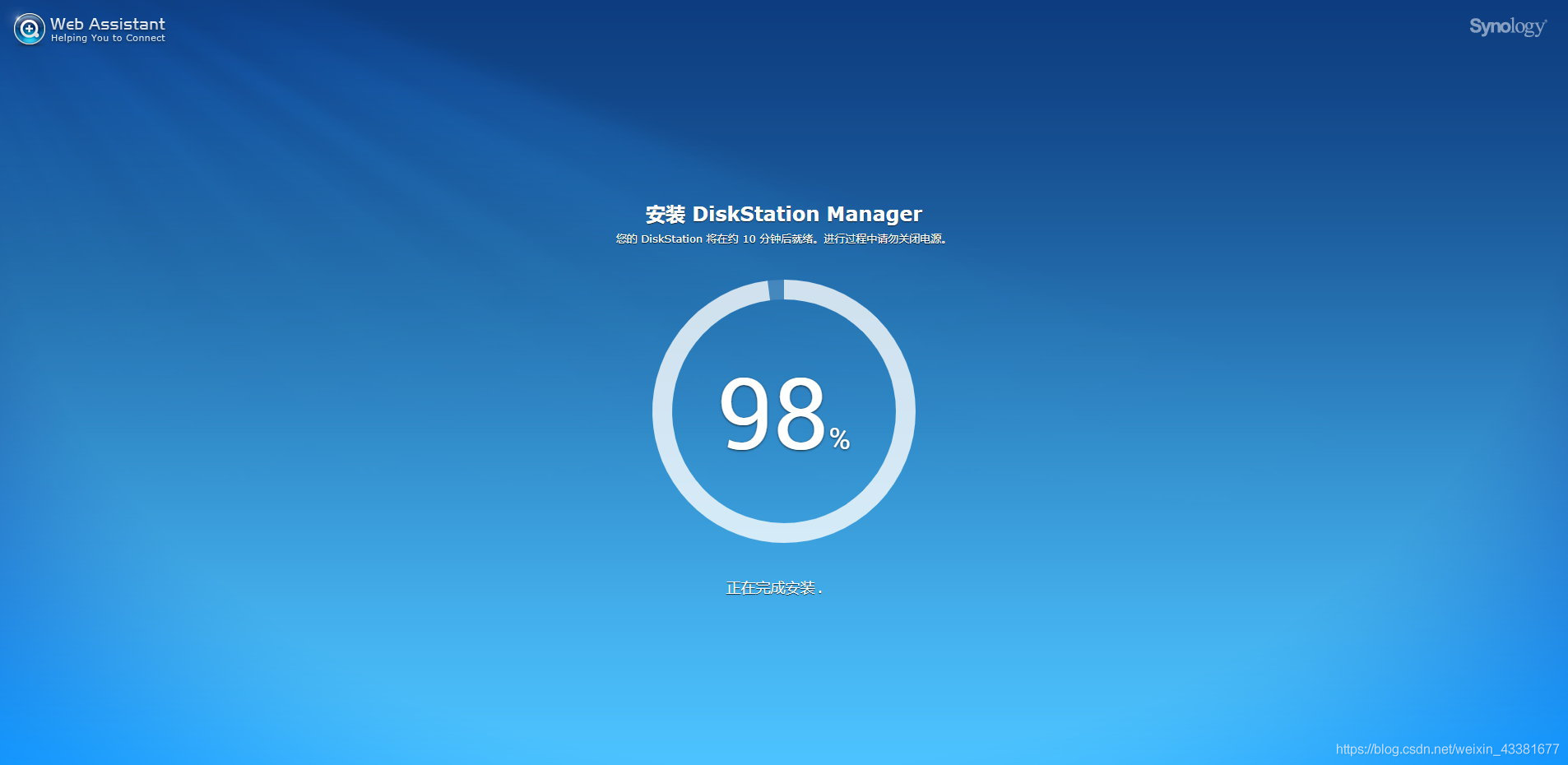
Task: Click the left side of the progress ring
Action: point(663,411)
